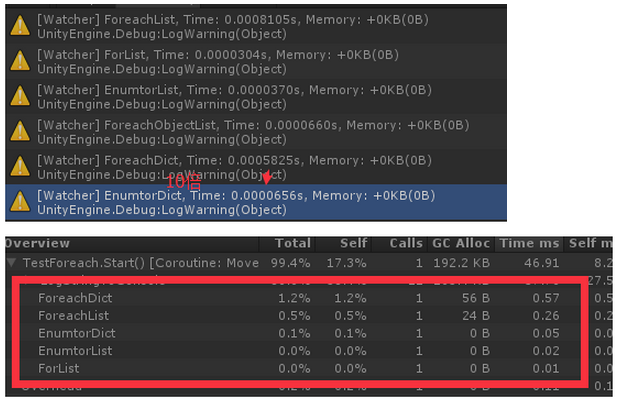Click the warning icon beside the ForeachObjectList log
This screenshot has width=621, height=404.
(20, 132)
